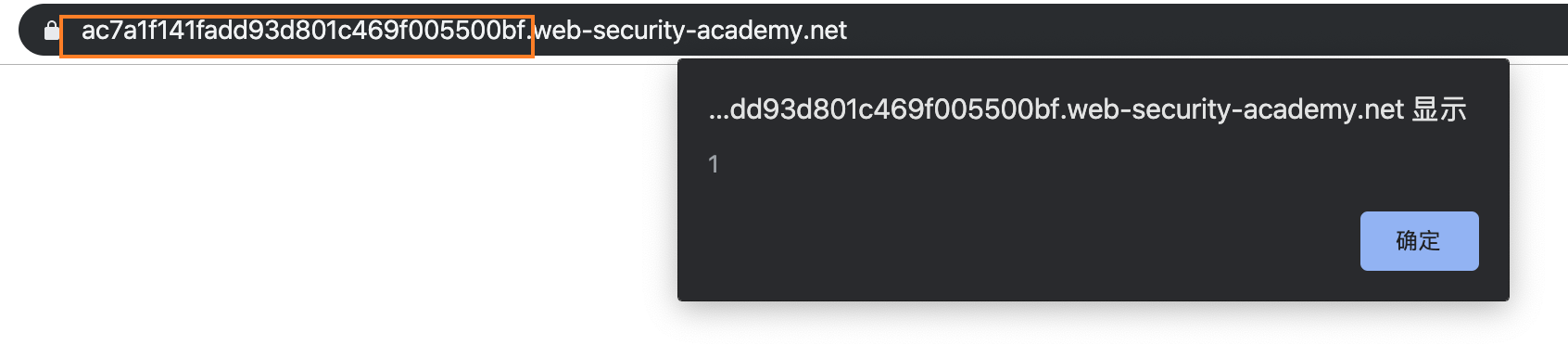The width and height of the screenshot is (1568, 345).
Task: Click the white page area right of dialog
Action: click(1538, 204)
